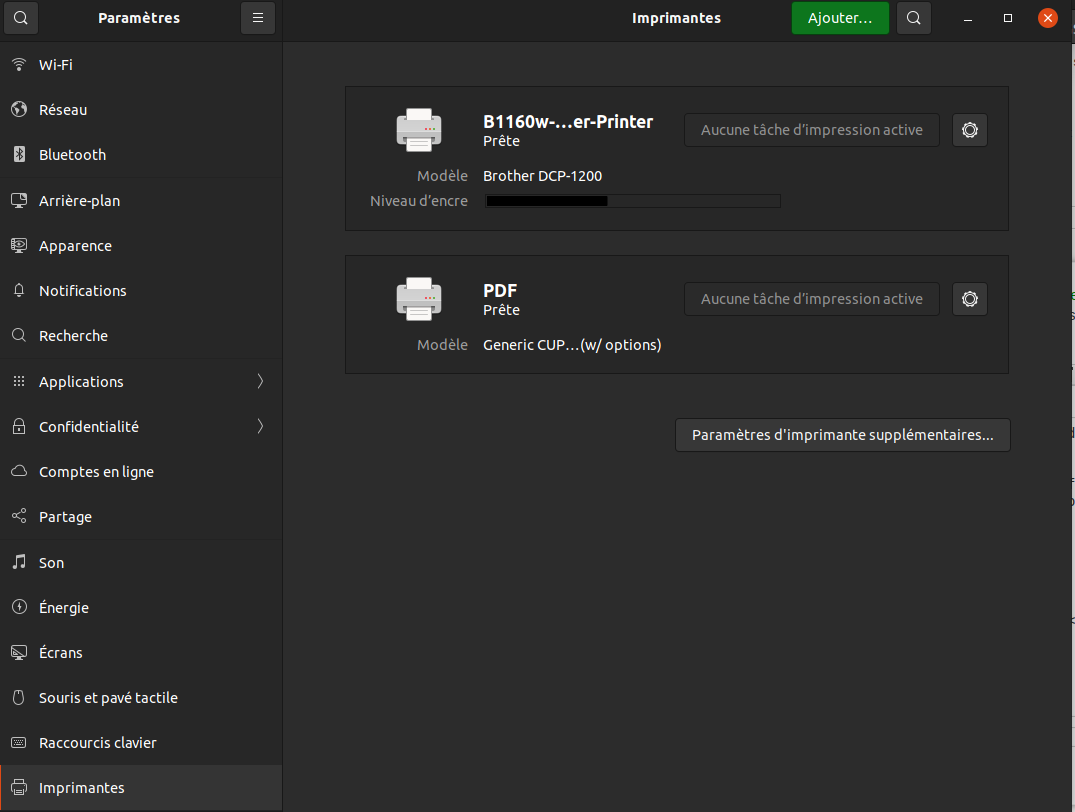1075x812 pixels.
Task: Click the printers search icon beside Ajouter
Action: (x=914, y=18)
